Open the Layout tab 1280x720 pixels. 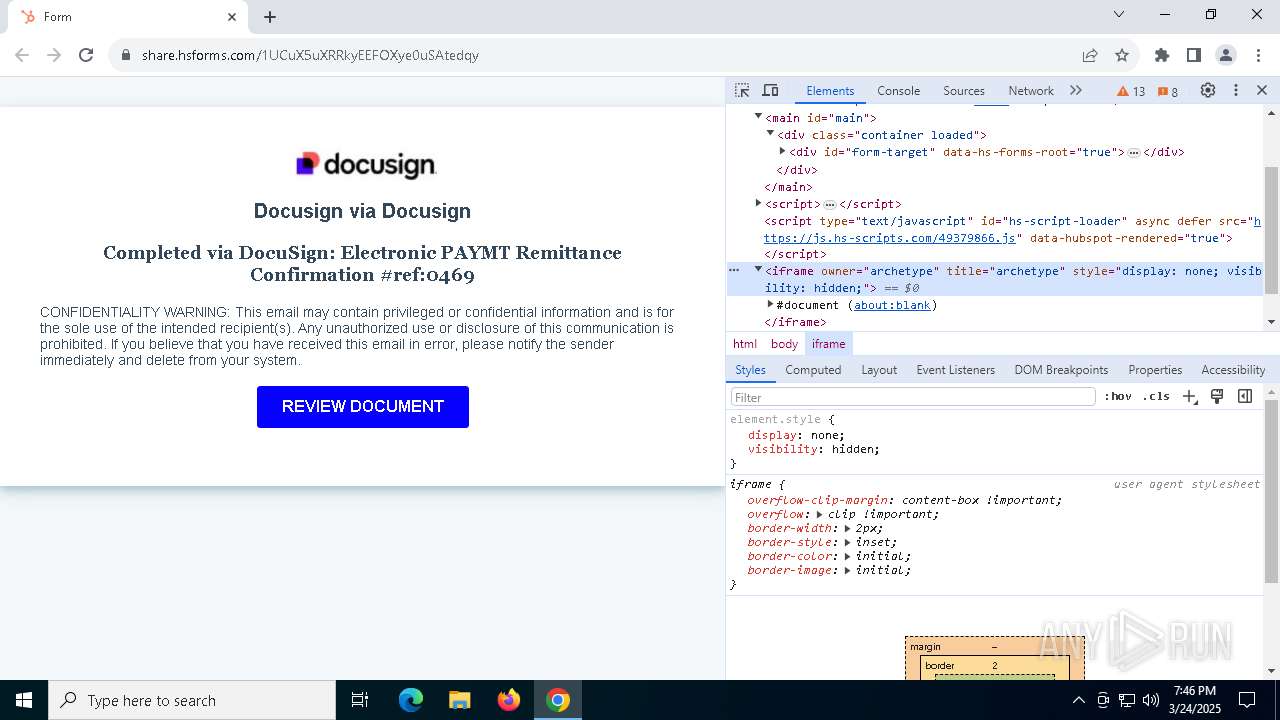tap(879, 369)
